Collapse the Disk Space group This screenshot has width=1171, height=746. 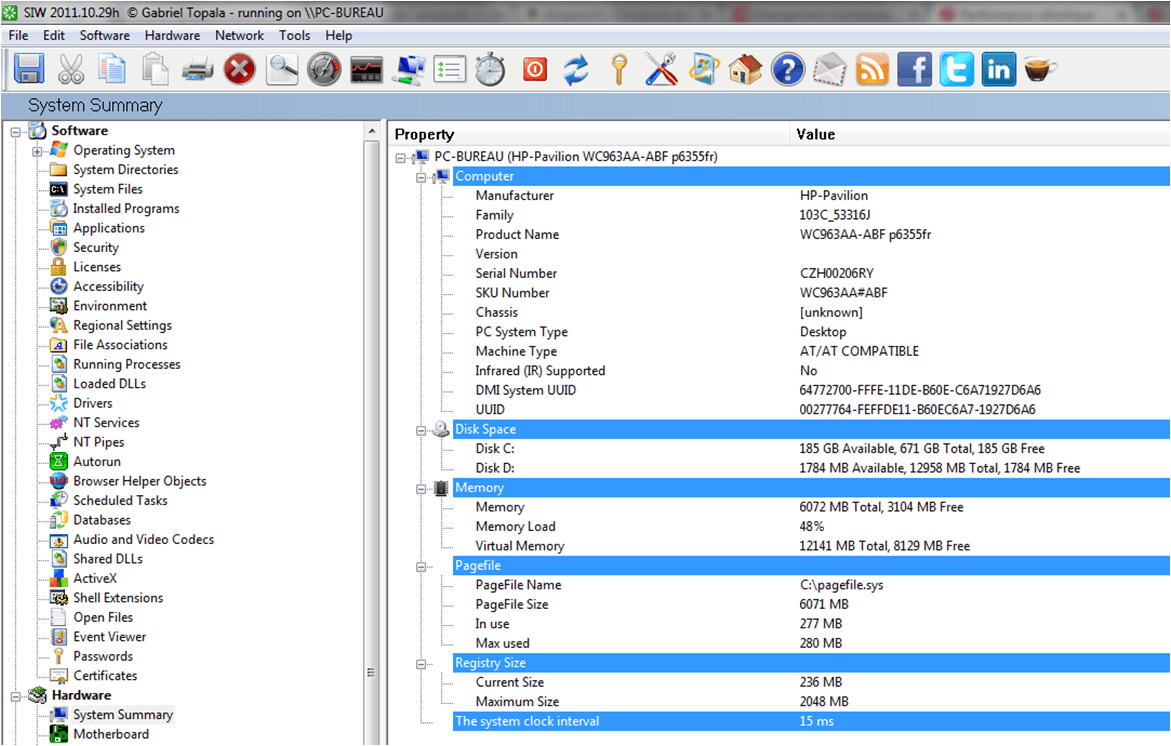(421, 430)
